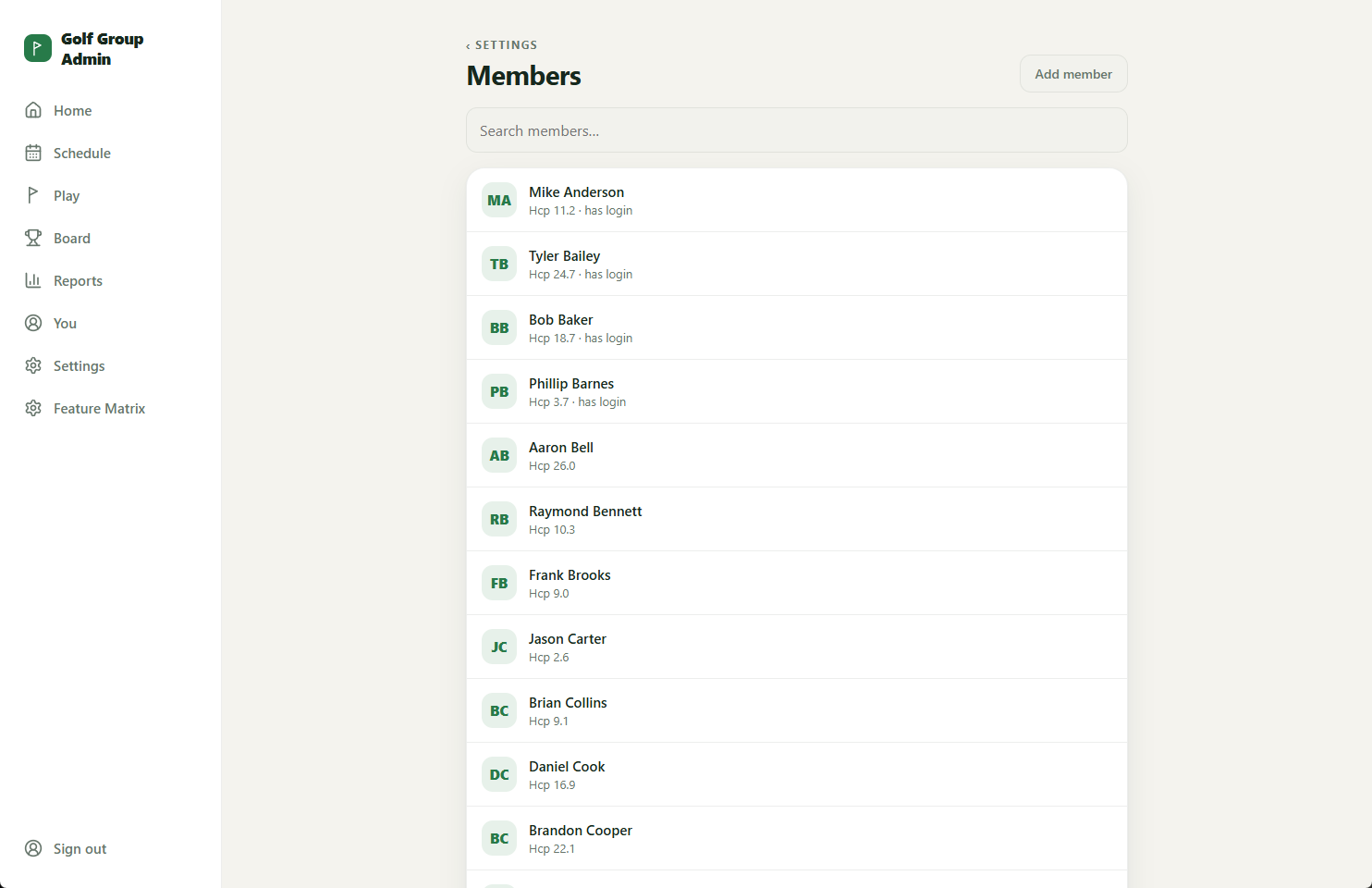Click the 'Hcp 16.9' handicap text

pos(552,785)
